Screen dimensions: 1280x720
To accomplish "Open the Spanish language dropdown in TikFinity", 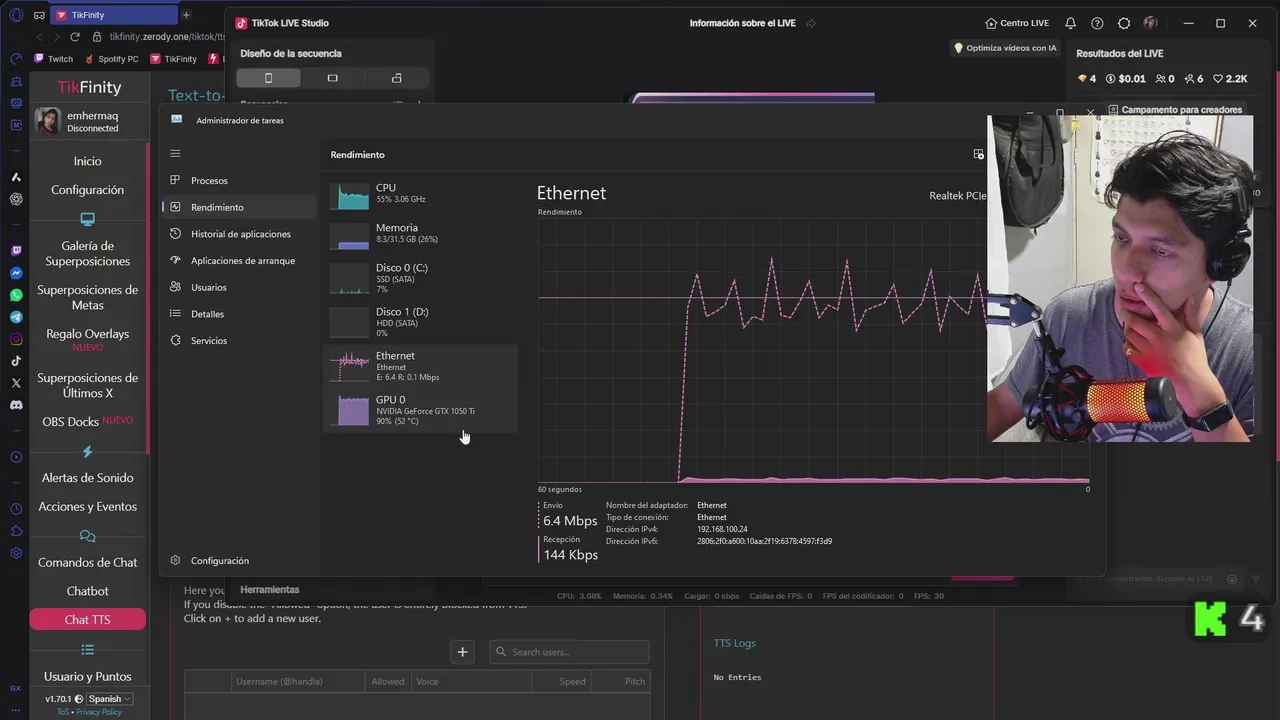I will (x=109, y=699).
